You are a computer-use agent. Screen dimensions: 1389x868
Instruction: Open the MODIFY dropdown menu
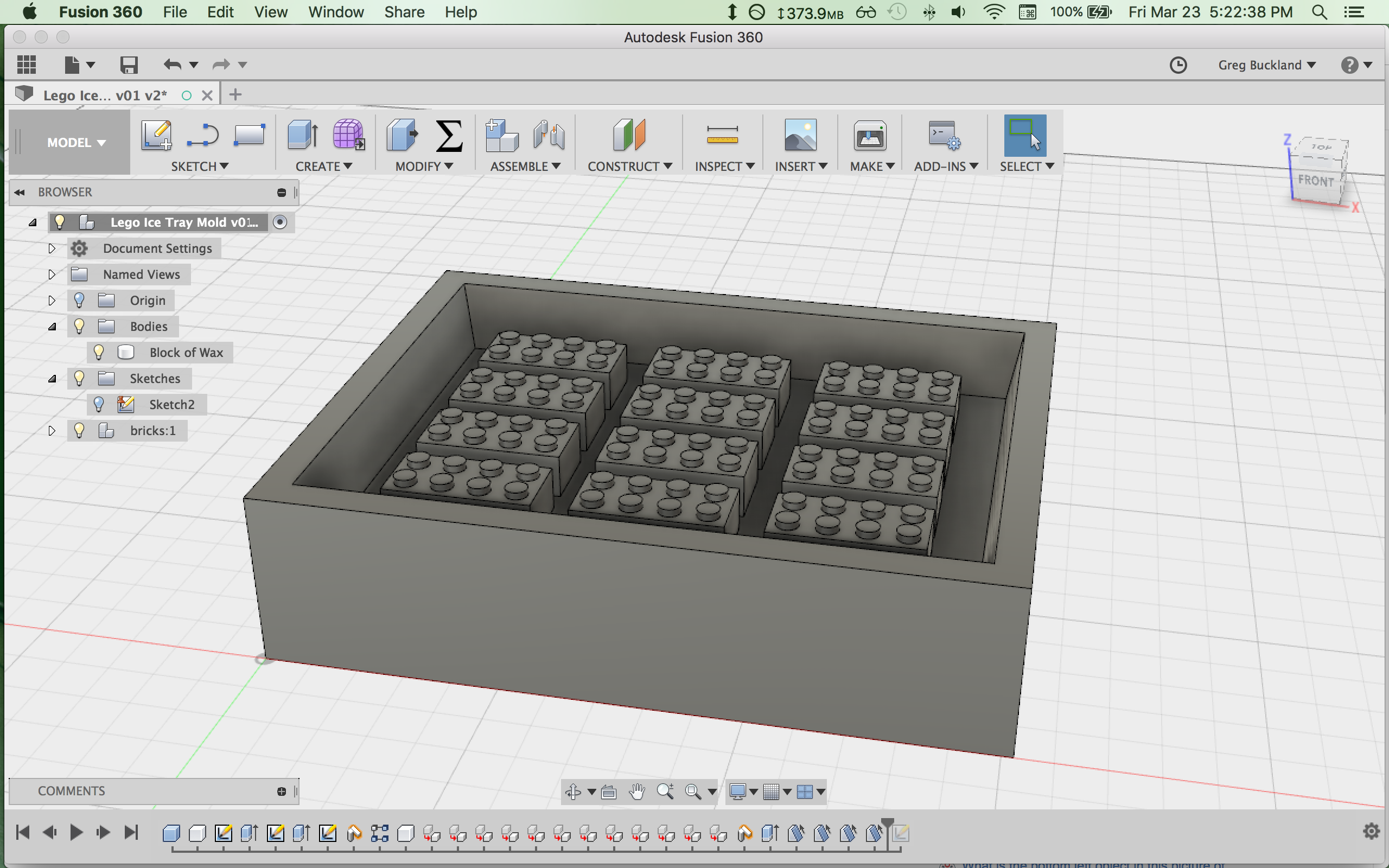click(x=424, y=167)
